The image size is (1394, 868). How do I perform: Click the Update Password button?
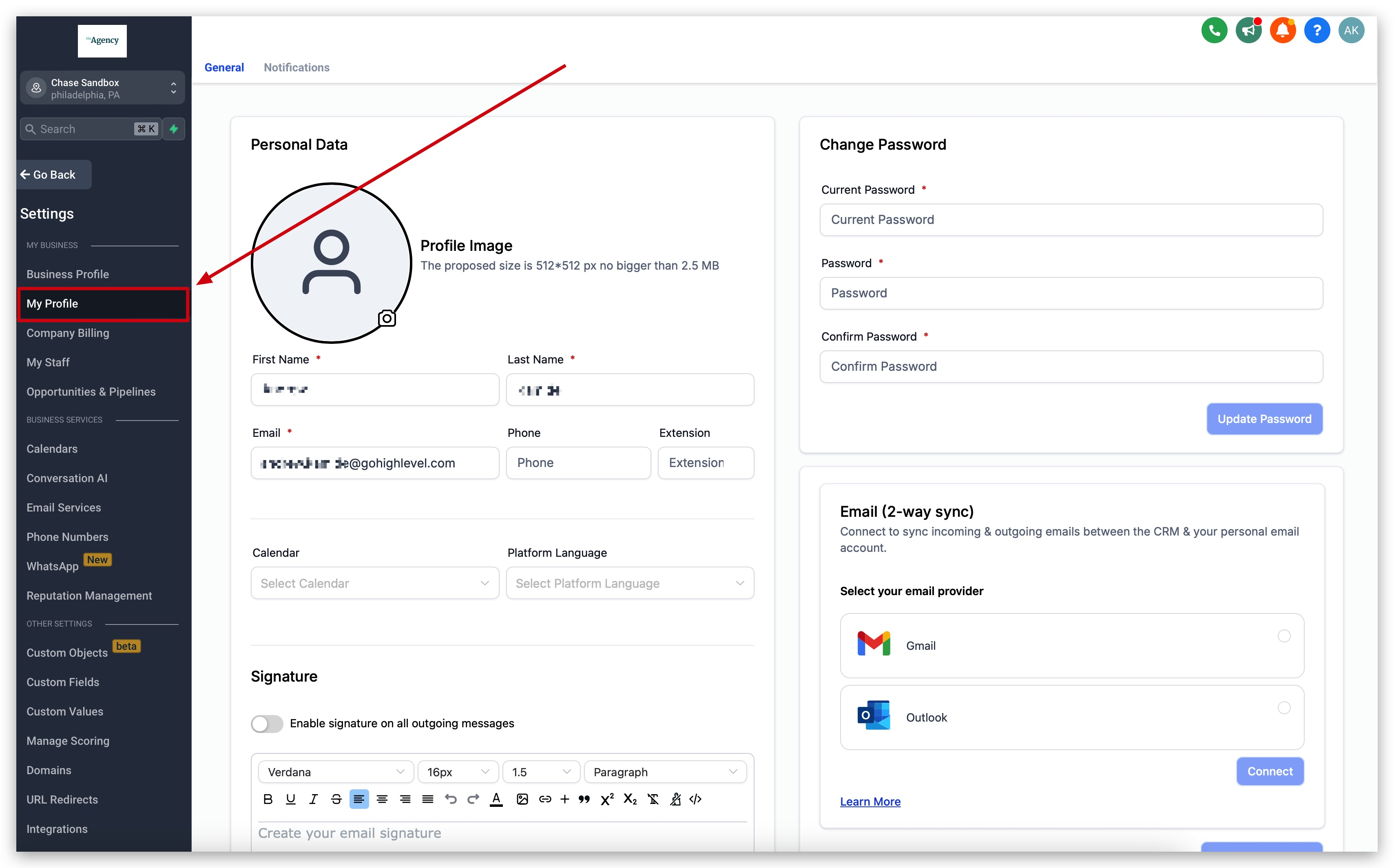[1264, 419]
